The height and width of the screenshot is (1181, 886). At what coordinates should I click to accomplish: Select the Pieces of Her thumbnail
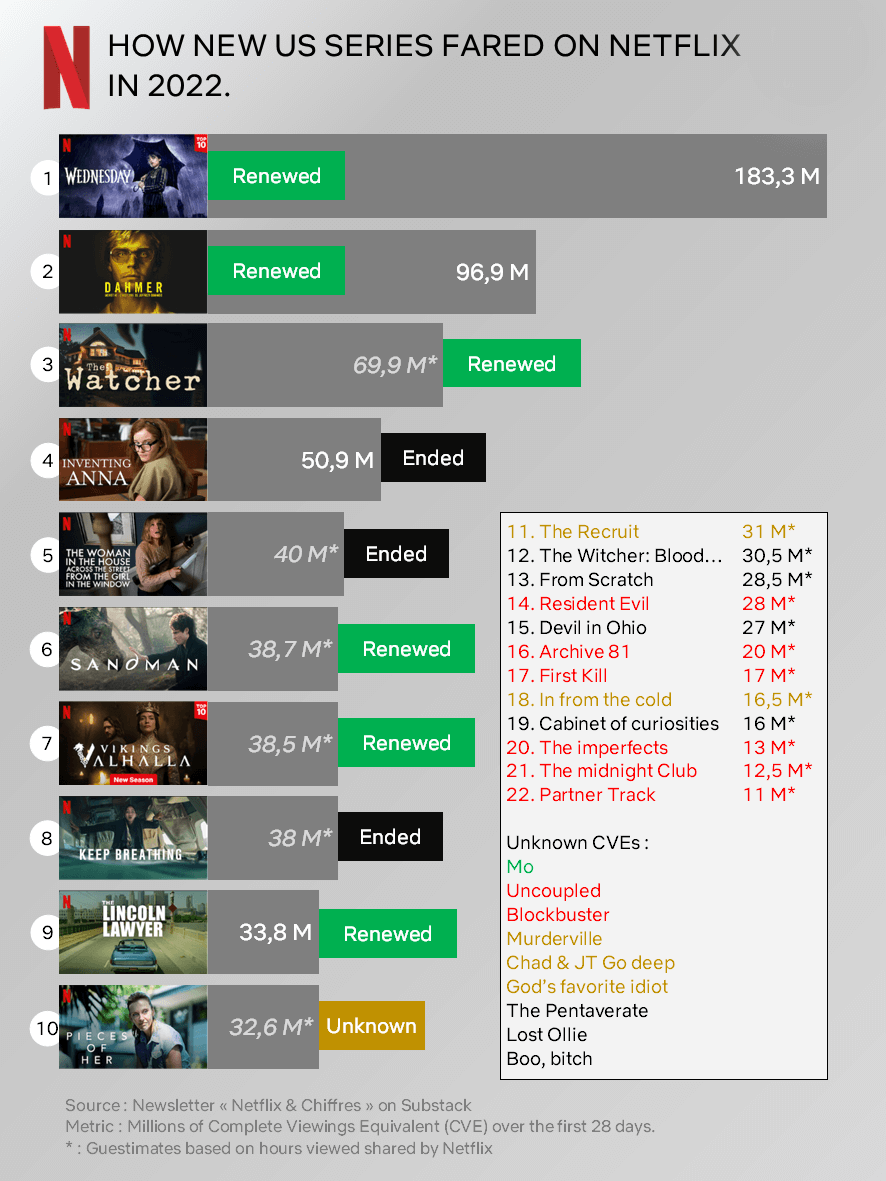point(133,1027)
